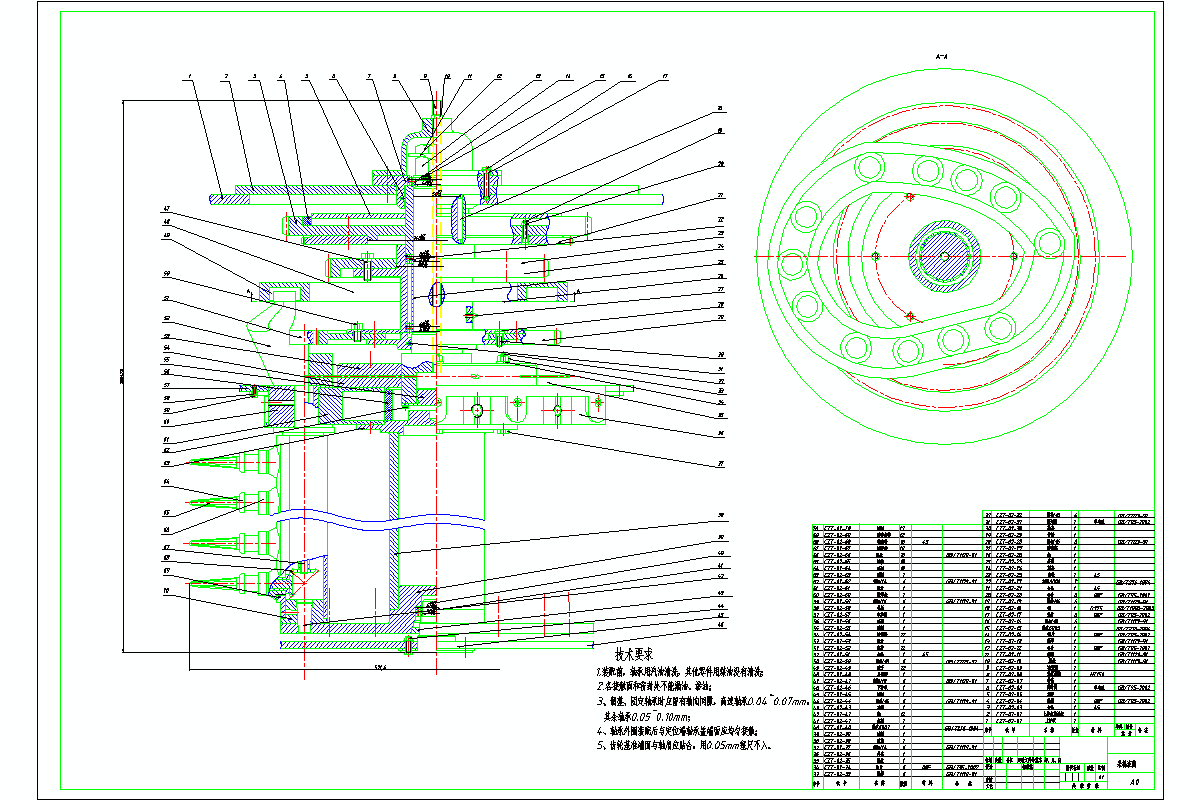Viewport: 1200px width, 800px height.
Task: Click part callout number '9'
Action: click(424, 76)
